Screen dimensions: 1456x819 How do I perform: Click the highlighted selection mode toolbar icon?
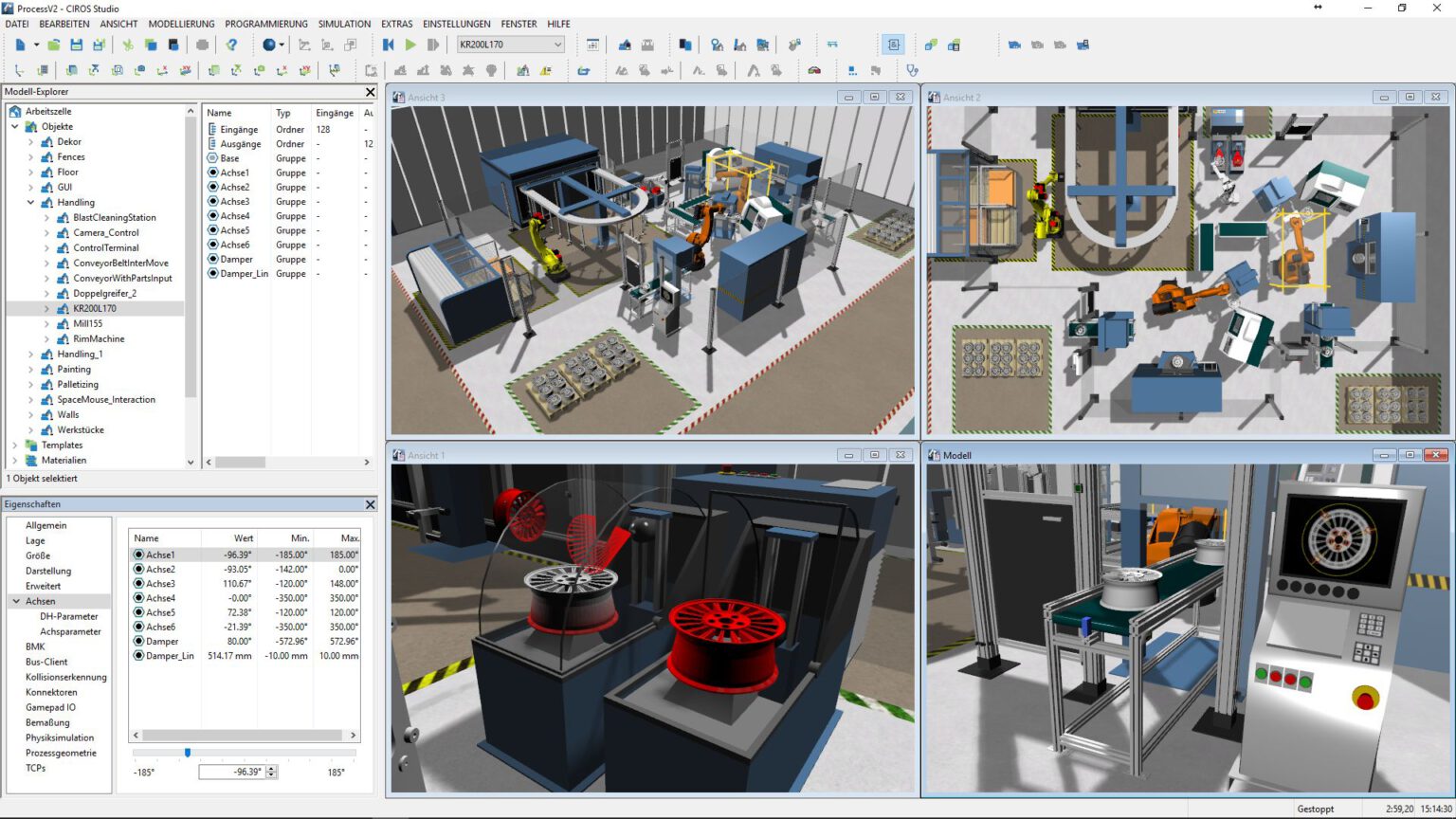coord(892,45)
